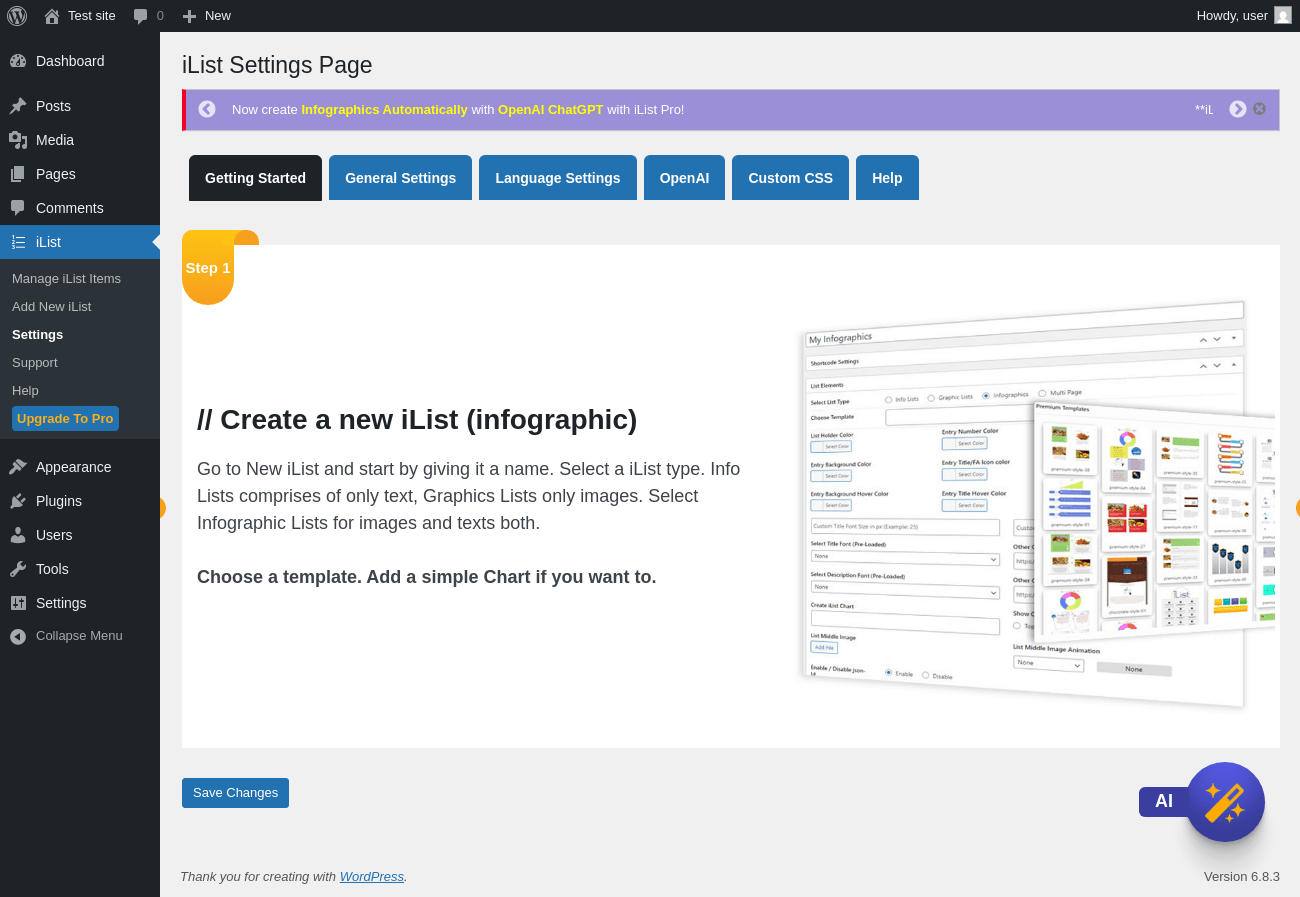Click the Upgrade To Pro button

(65, 419)
